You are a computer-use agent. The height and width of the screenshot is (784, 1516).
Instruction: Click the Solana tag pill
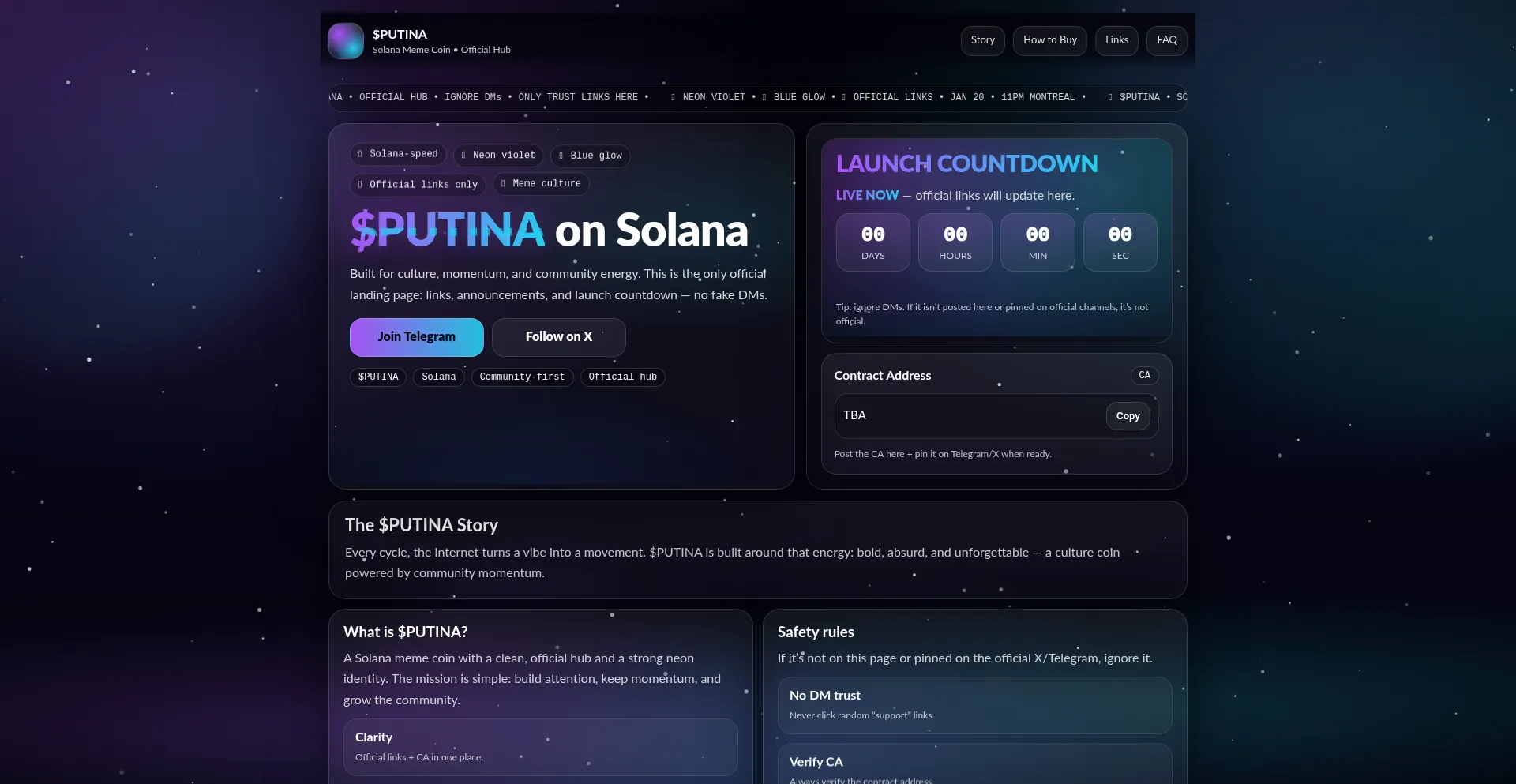point(438,377)
